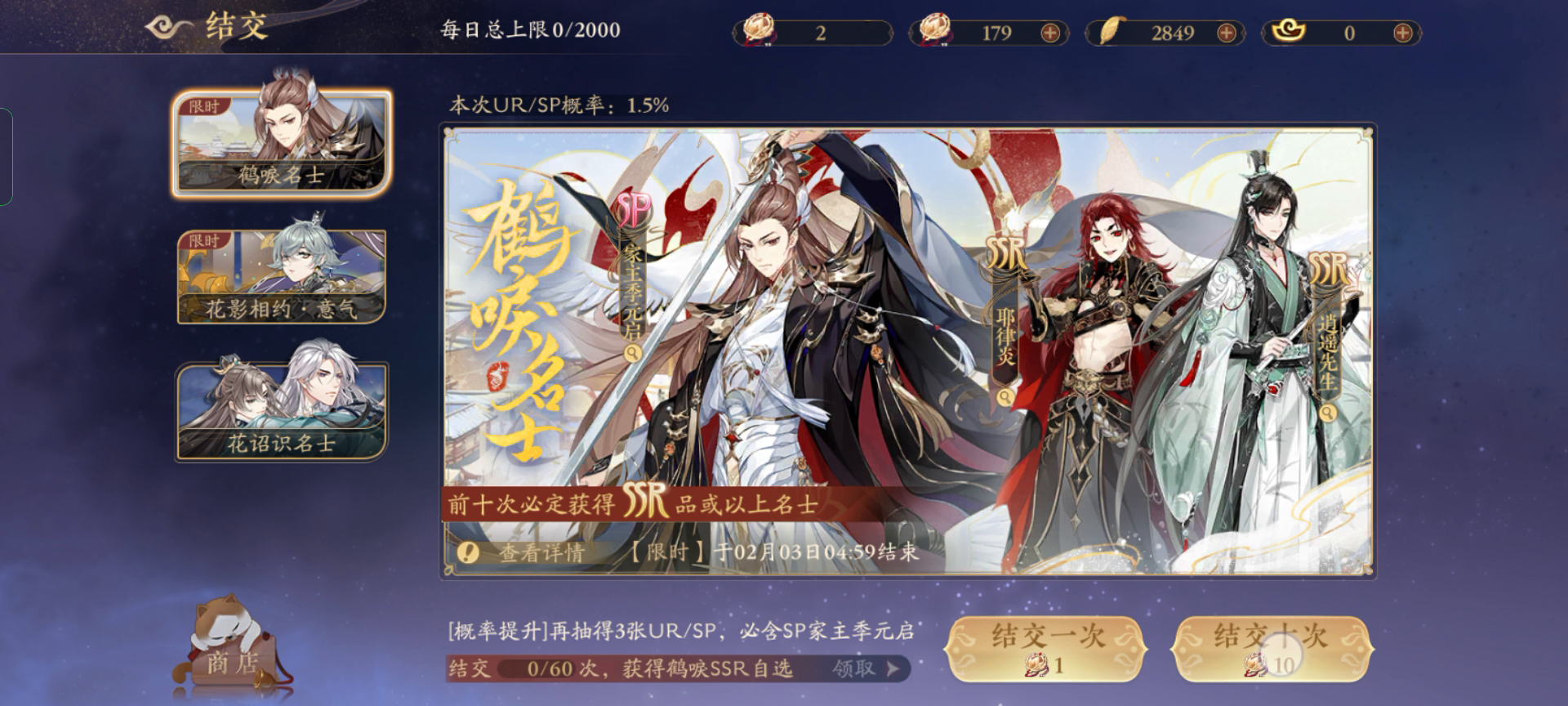Switch to 花影相约·意气 banner
Screen dimensions: 1568x706
(x=281, y=276)
